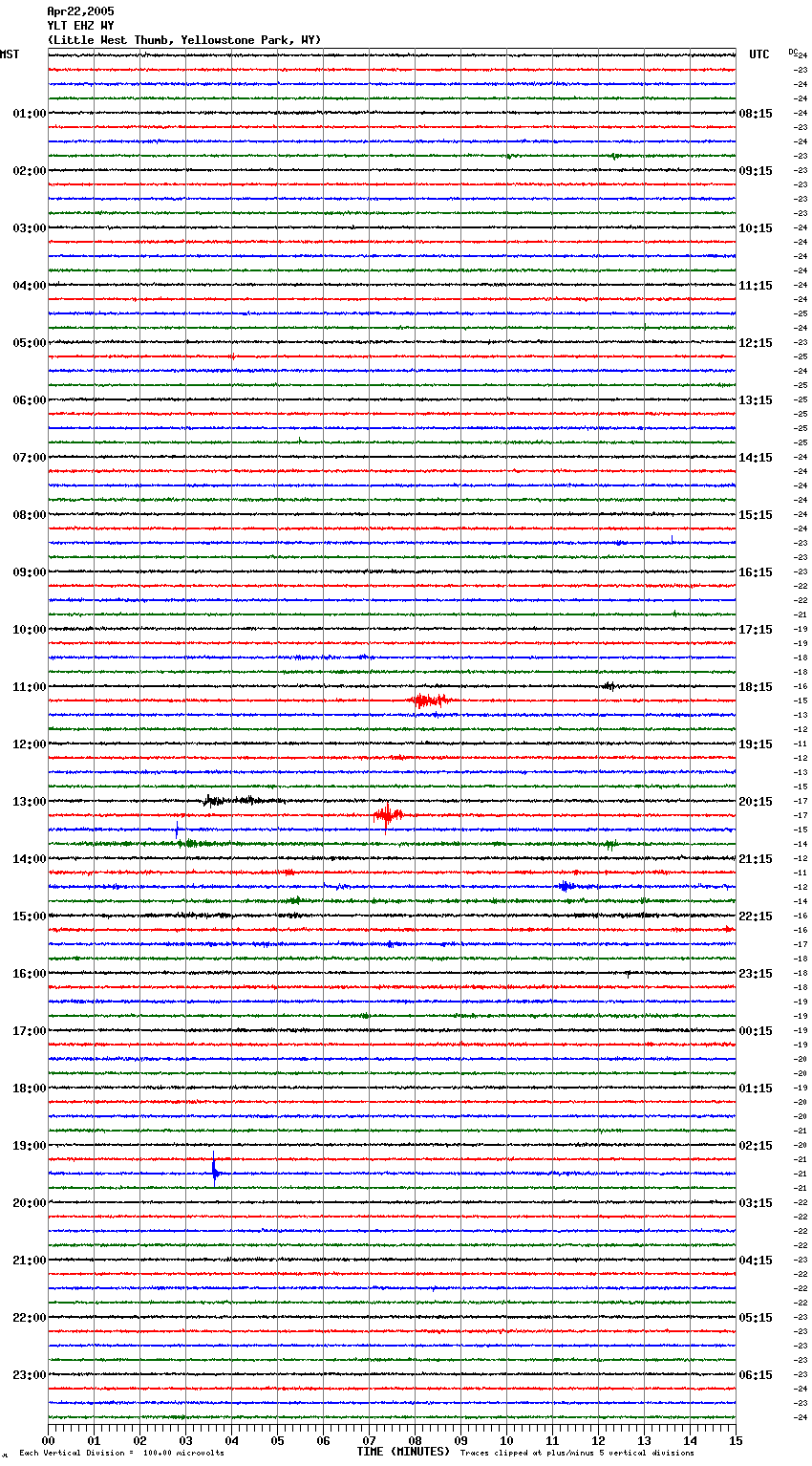Select minute 15 on the bottom time axis
This screenshot has height=1466, width=812.
736,1440
